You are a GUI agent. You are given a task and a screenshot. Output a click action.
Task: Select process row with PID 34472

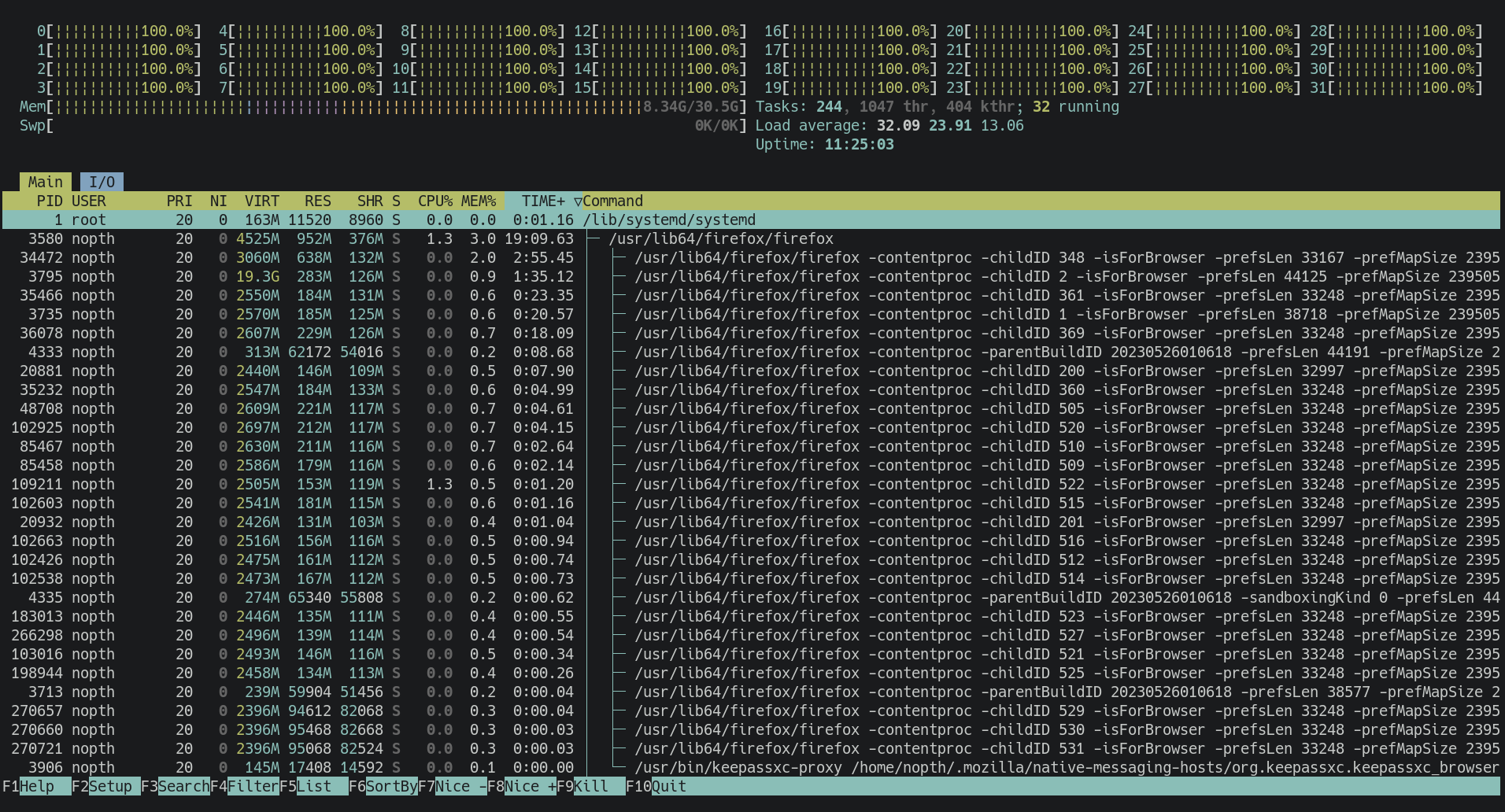752,257
